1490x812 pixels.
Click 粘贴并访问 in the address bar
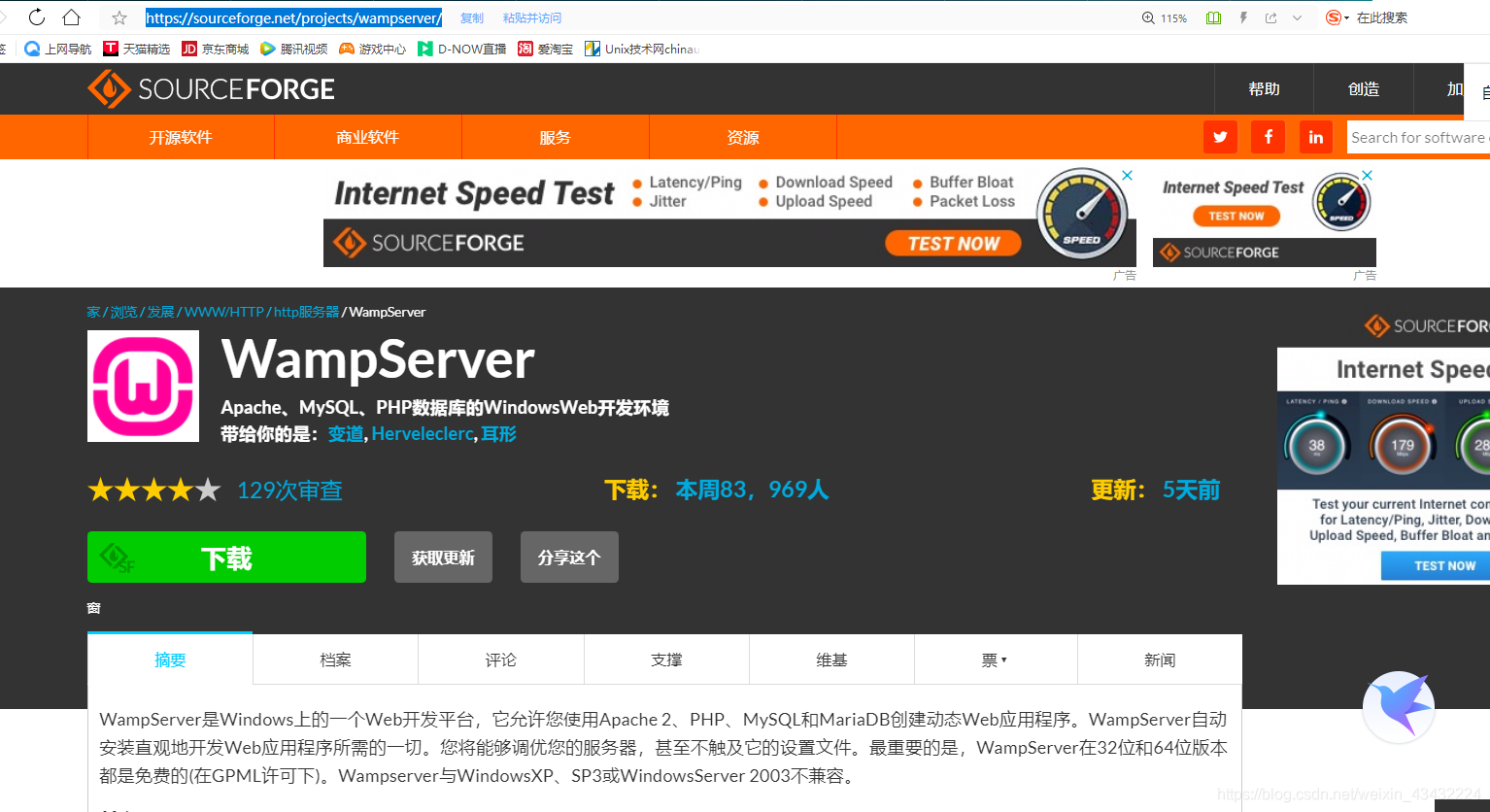click(x=532, y=17)
